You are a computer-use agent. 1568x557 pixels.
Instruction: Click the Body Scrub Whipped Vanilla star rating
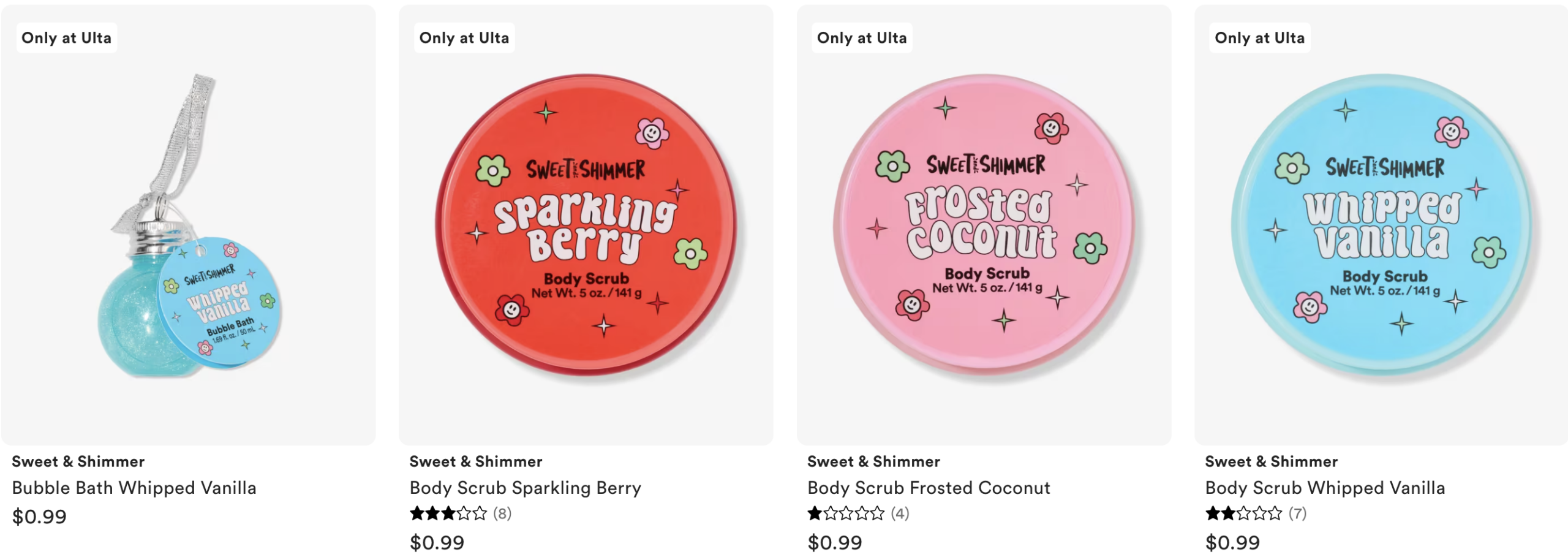click(x=1243, y=513)
